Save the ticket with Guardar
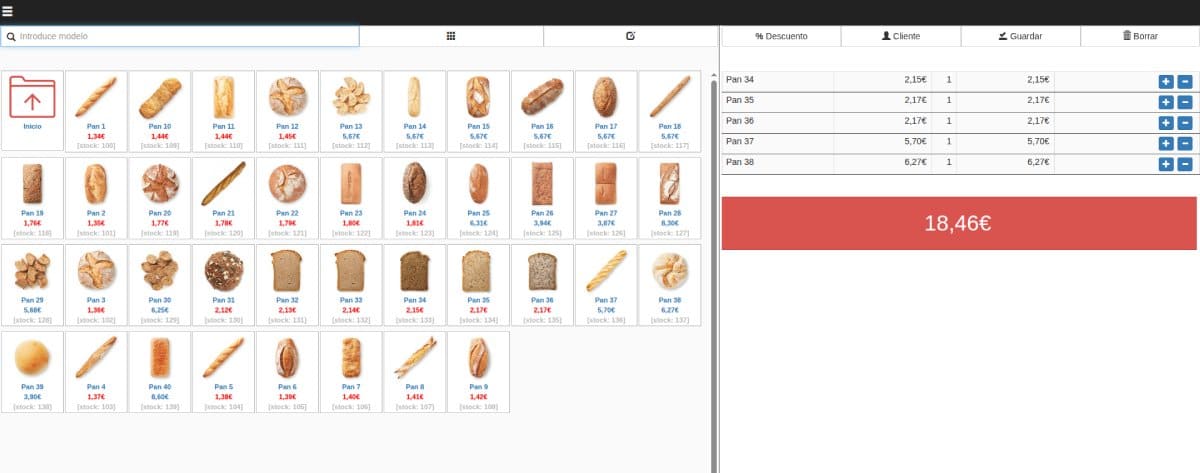The width and height of the screenshot is (1200, 473). pos(1020,36)
